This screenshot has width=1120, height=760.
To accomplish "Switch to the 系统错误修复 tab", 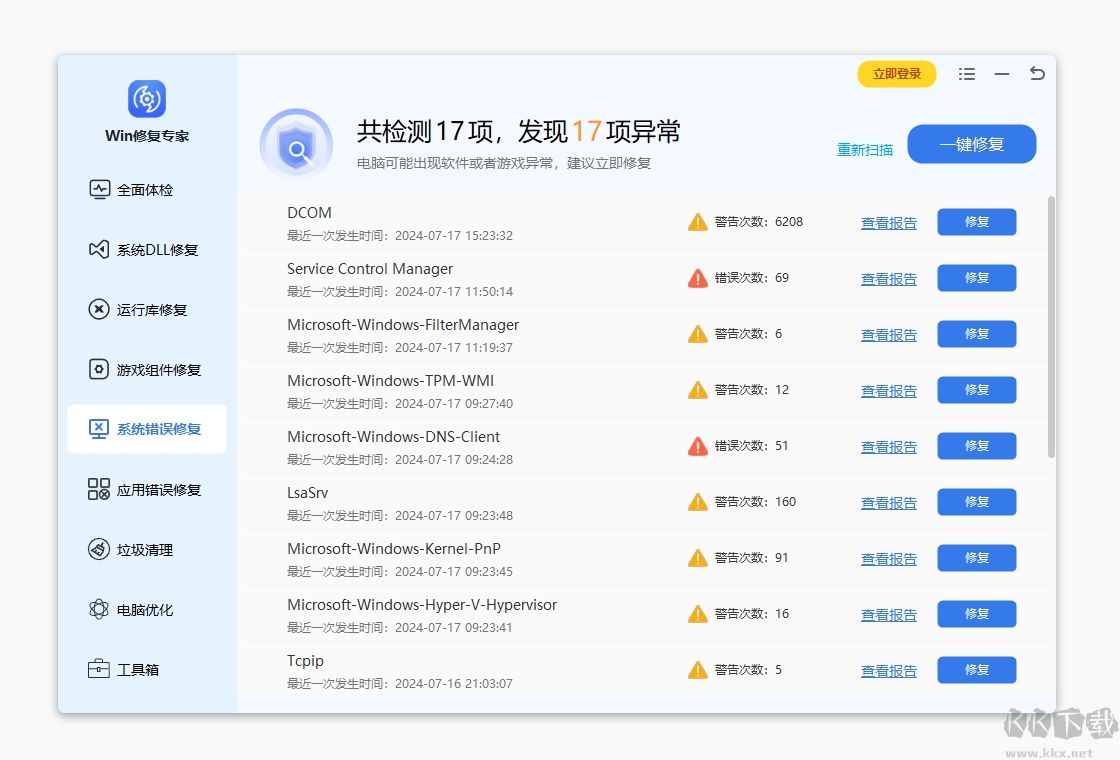I will point(147,429).
